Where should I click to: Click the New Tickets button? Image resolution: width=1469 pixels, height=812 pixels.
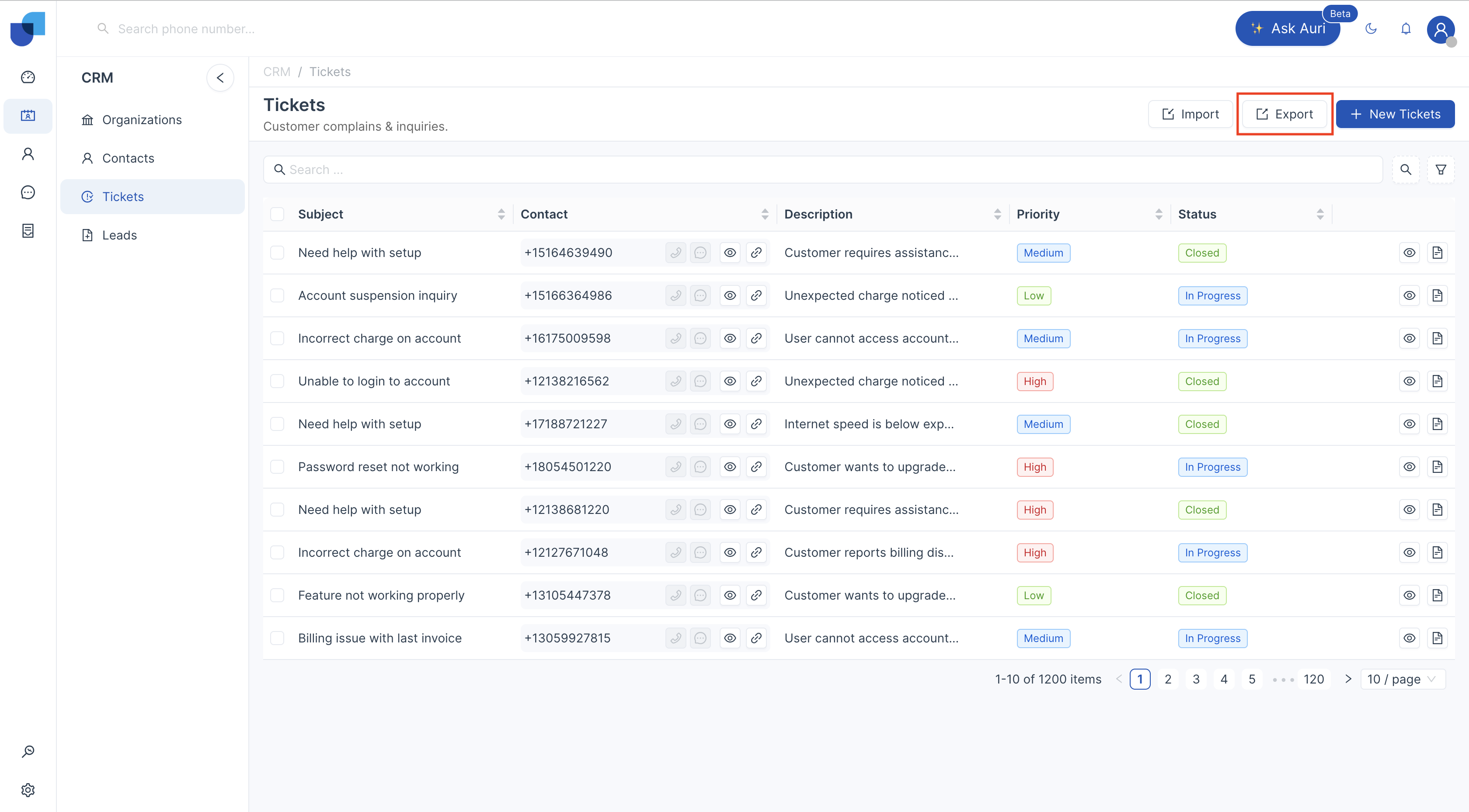1395,114
